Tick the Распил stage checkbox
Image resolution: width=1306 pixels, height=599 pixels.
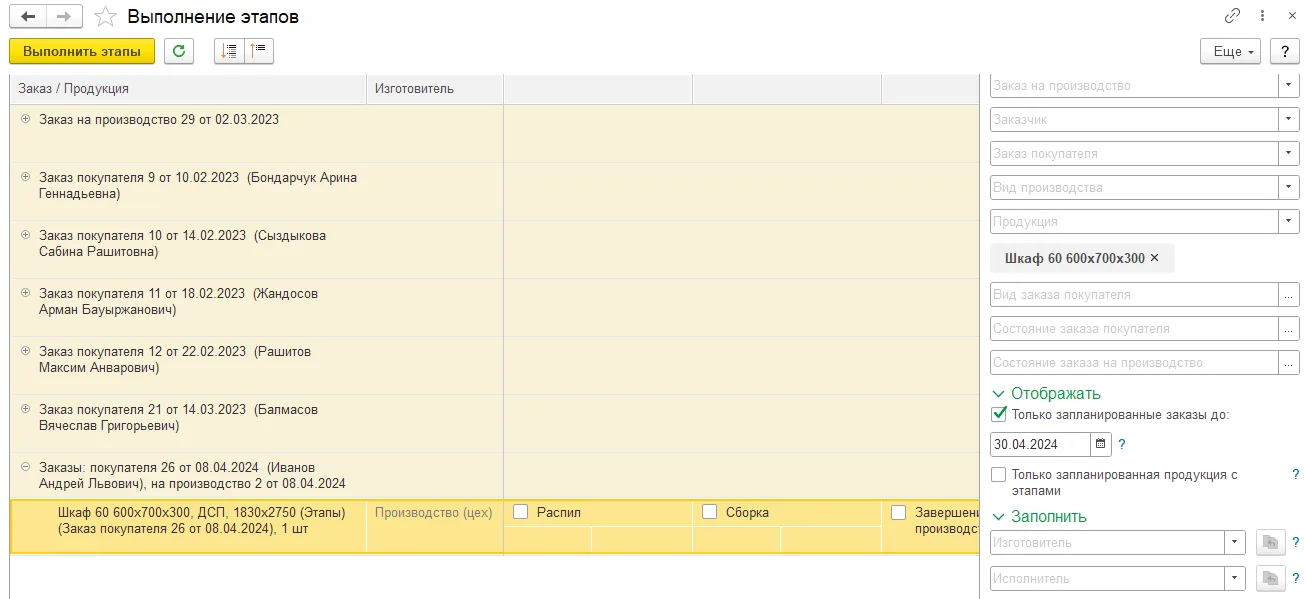tap(521, 512)
